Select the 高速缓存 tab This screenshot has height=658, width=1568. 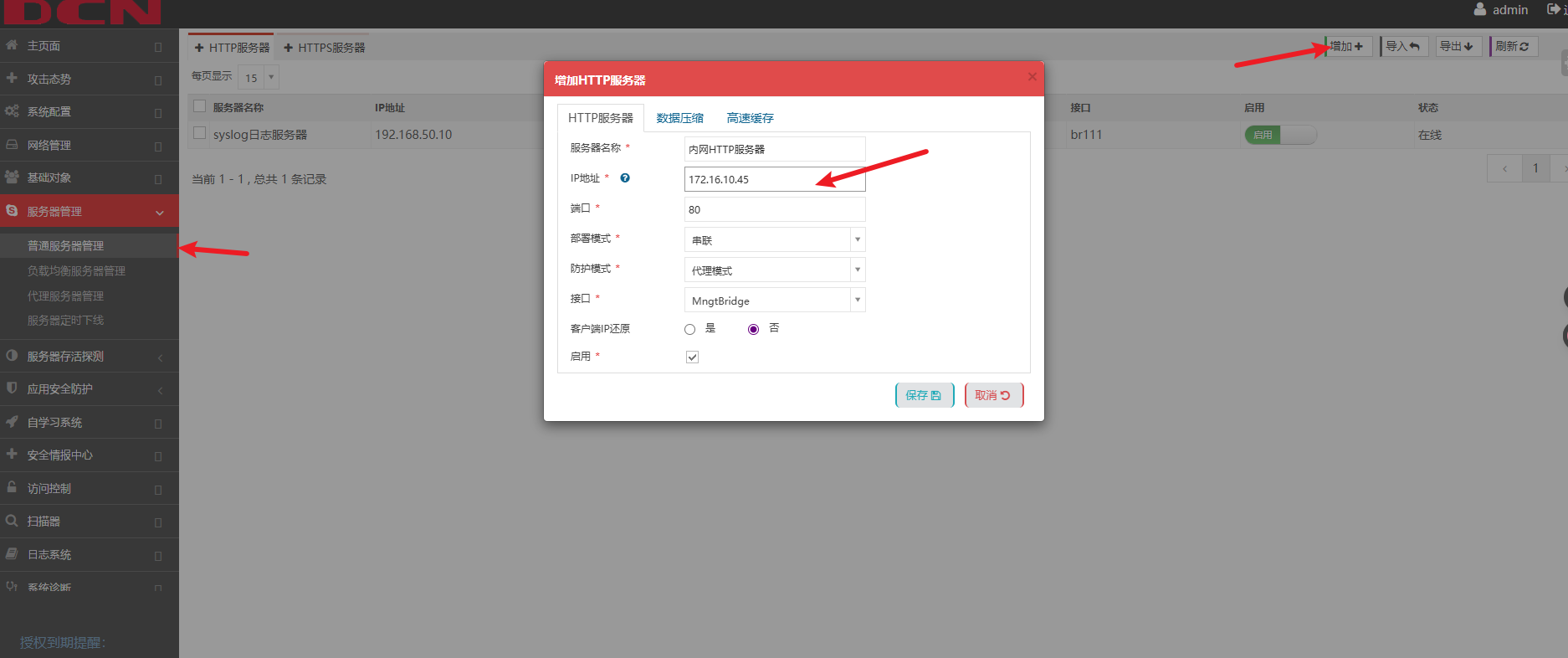click(x=750, y=118)
